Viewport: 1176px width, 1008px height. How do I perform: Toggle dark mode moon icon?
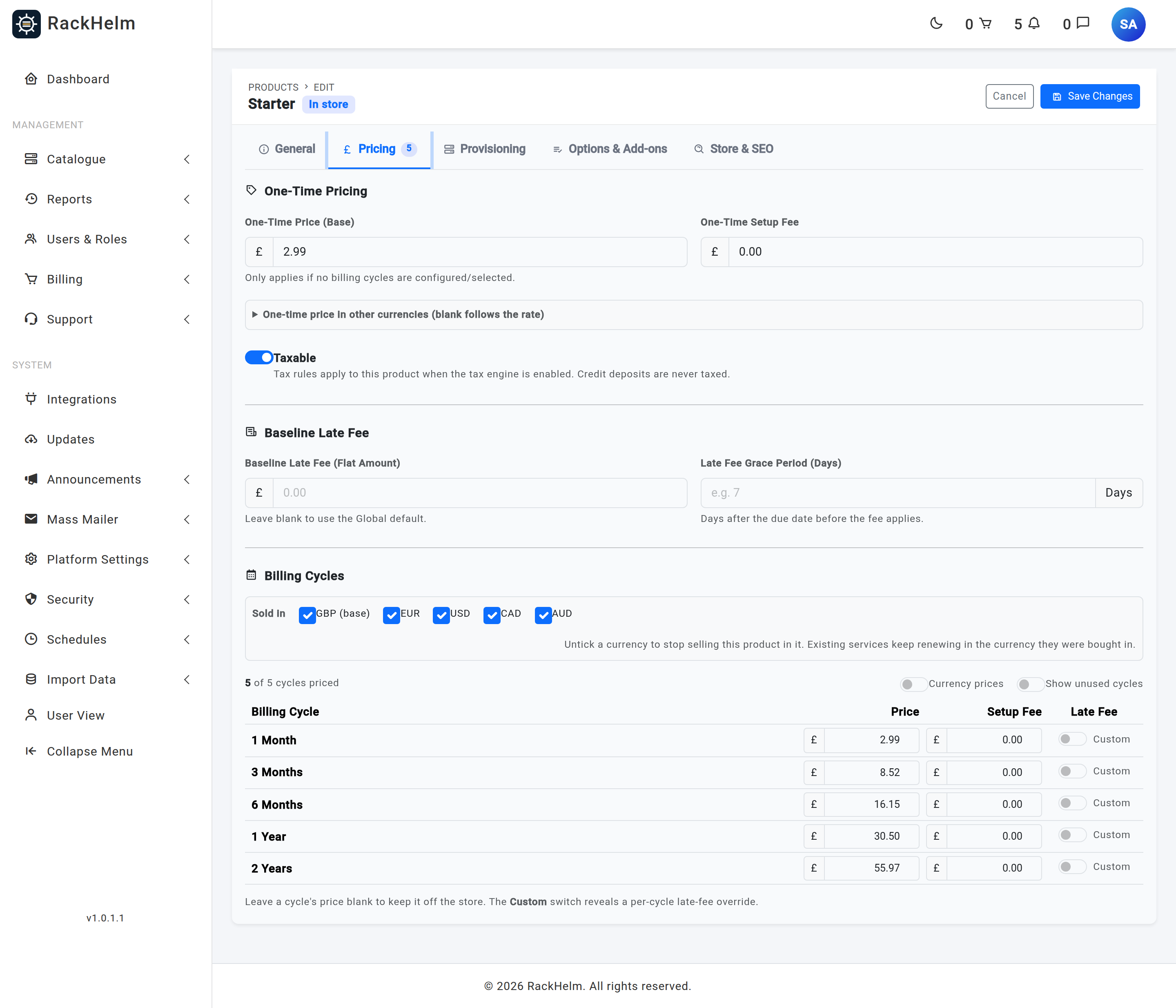936,23
